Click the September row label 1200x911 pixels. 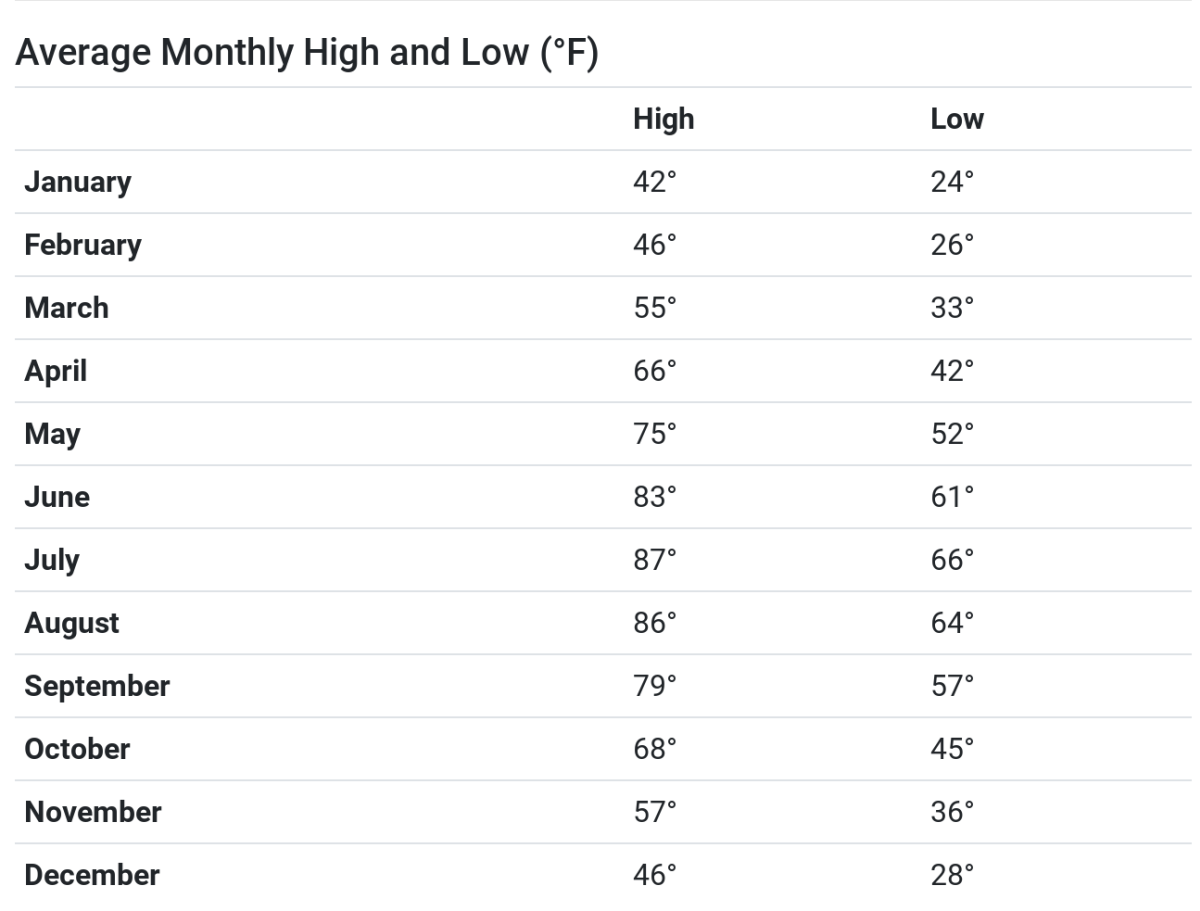[x=97, y=687]
